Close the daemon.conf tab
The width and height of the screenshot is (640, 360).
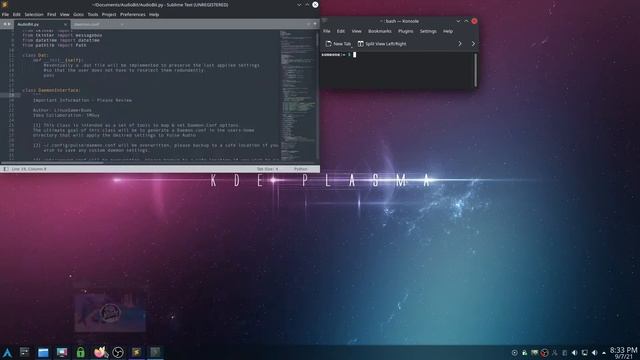click(122, 24)
